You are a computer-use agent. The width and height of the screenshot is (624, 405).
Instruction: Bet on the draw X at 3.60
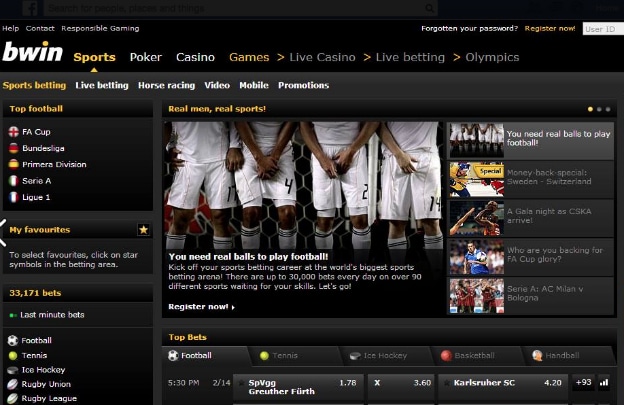click(x=401, y=387)
